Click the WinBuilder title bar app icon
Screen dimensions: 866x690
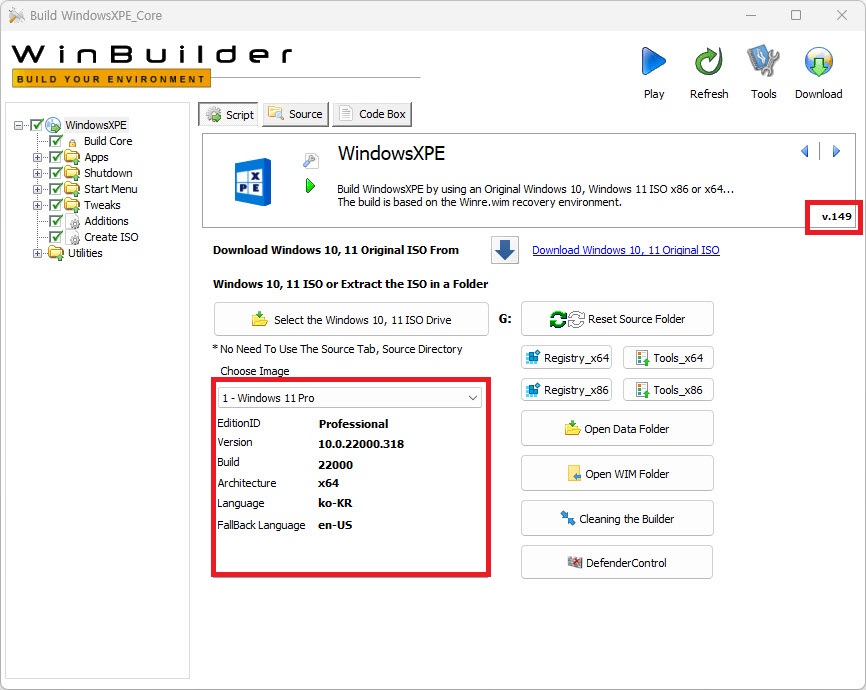coord(17,15)
